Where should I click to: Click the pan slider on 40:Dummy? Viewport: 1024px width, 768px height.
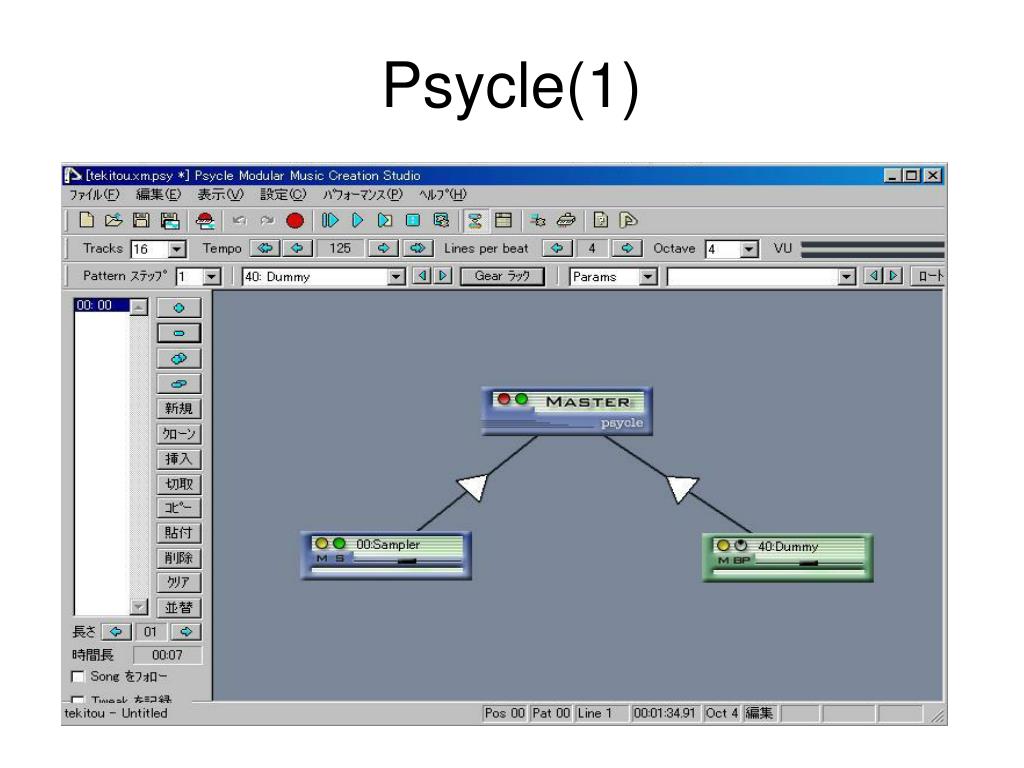tap(808, 562)
